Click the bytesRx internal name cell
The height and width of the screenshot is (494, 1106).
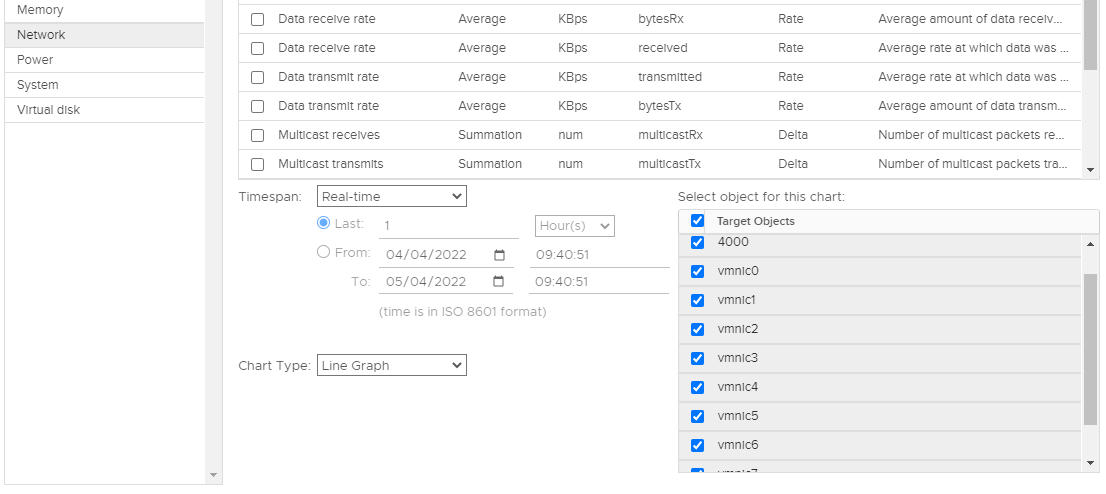[x=661, y=19]
